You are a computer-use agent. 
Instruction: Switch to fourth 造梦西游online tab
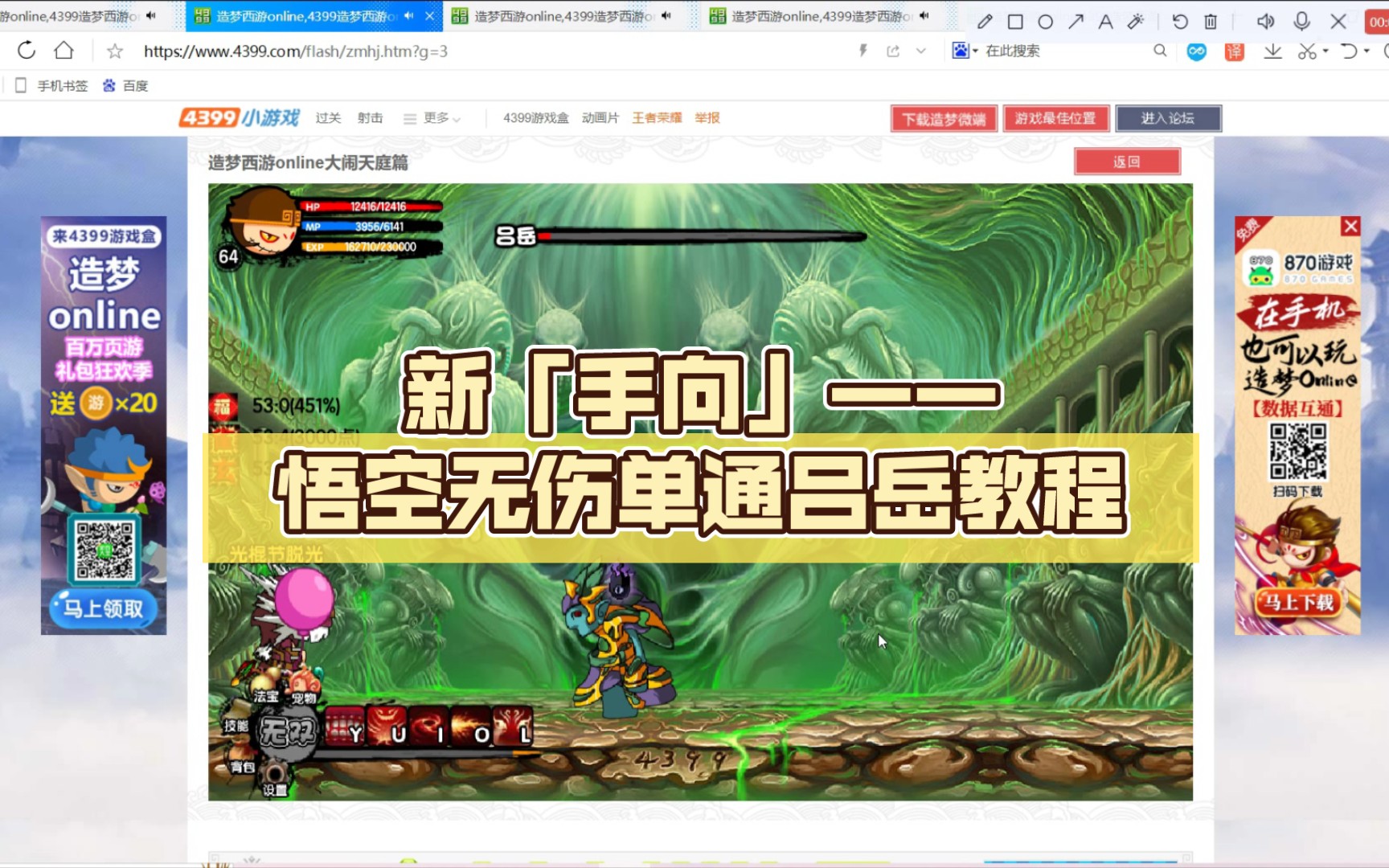tap(822, 15)
